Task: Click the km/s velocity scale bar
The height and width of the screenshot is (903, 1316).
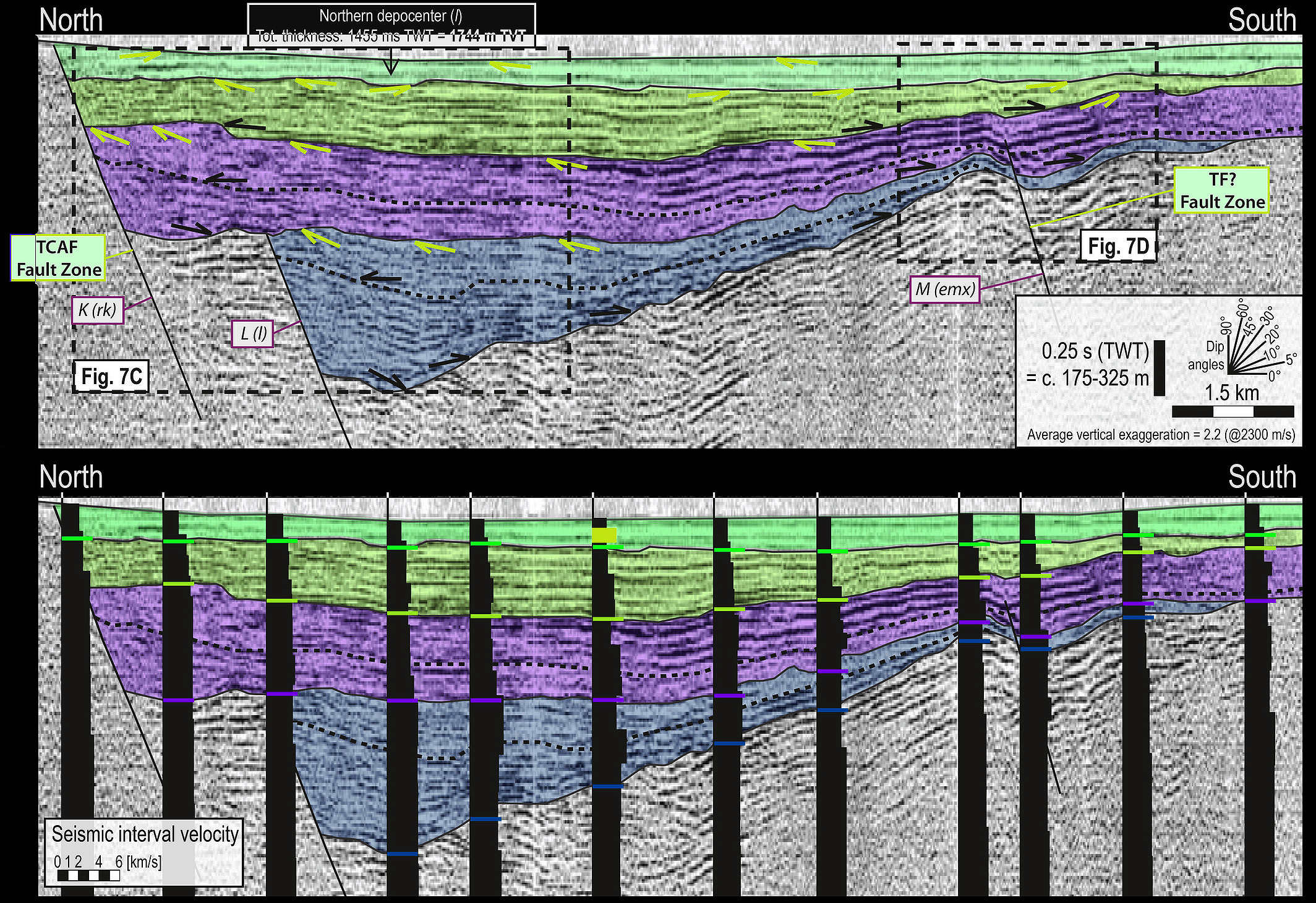Action: click(88, 875)
